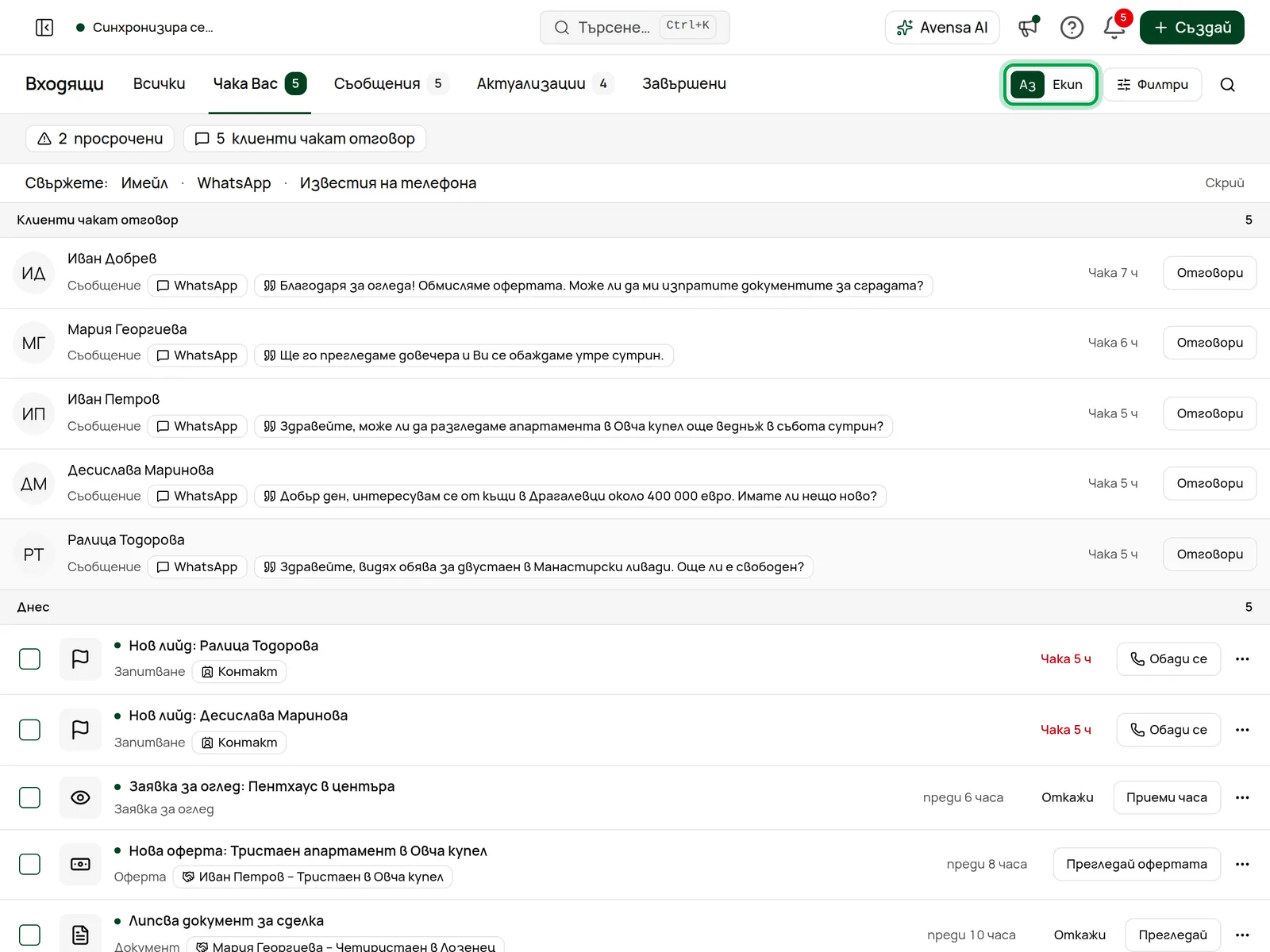Click the Създай create button

(1191, 28)
